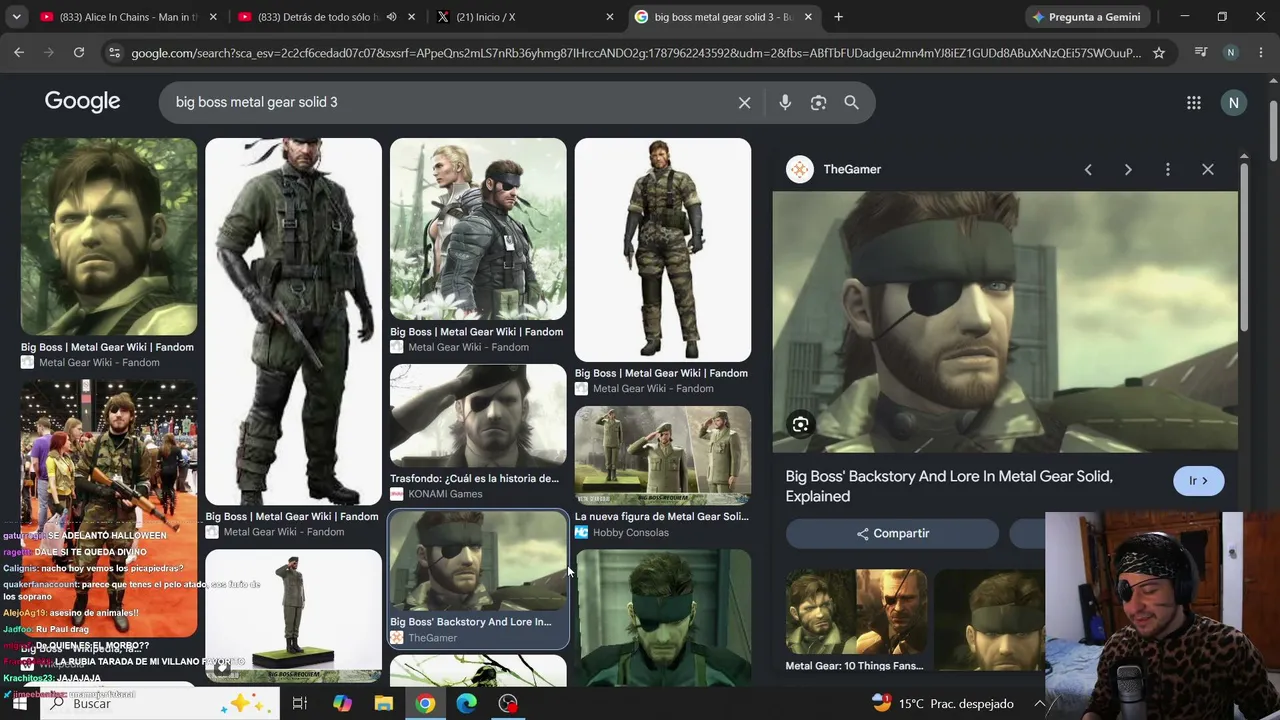Search by image with the Google Lens icon
Image resolution: width=1280 pixels, height=720 pixels.
point(818,102)
